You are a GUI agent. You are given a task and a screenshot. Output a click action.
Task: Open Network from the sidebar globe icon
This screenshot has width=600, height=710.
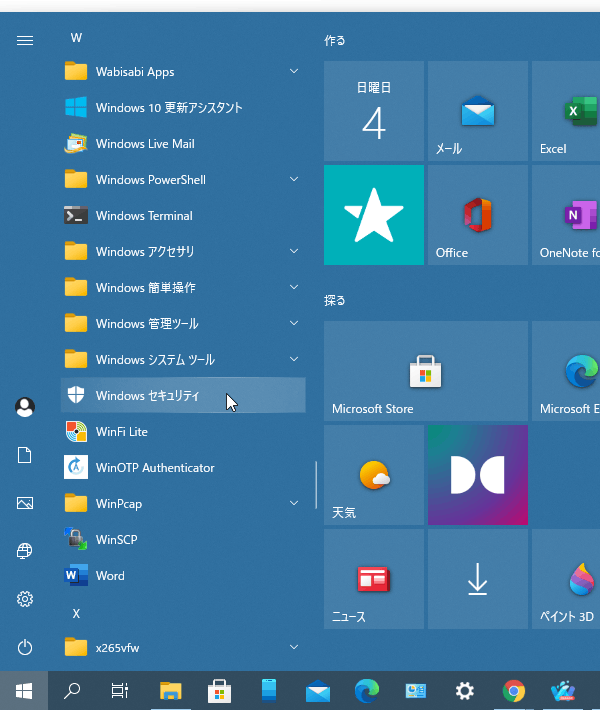click(x=25, y=551)
